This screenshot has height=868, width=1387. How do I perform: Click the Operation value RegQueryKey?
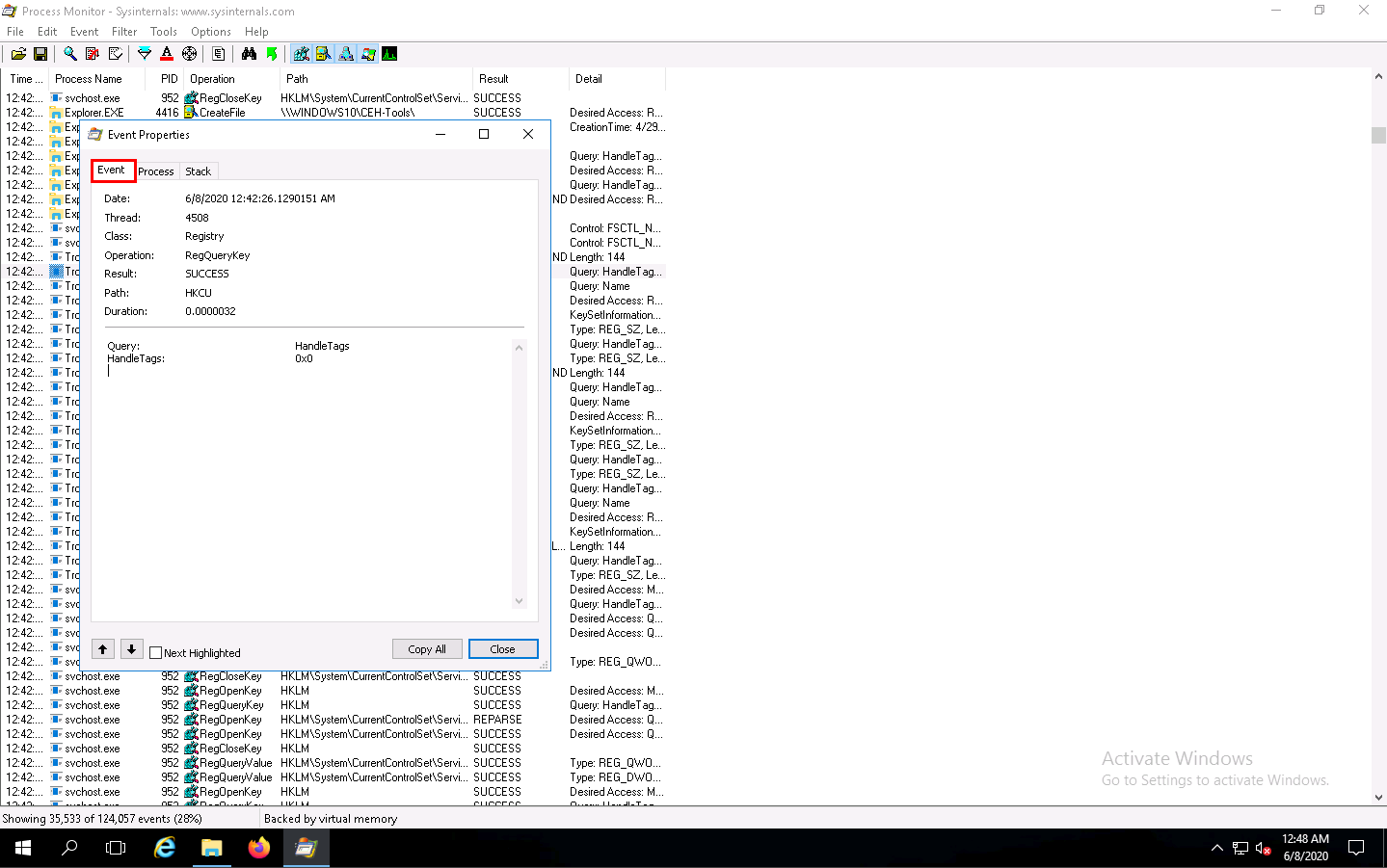click(x=218, y=255)
